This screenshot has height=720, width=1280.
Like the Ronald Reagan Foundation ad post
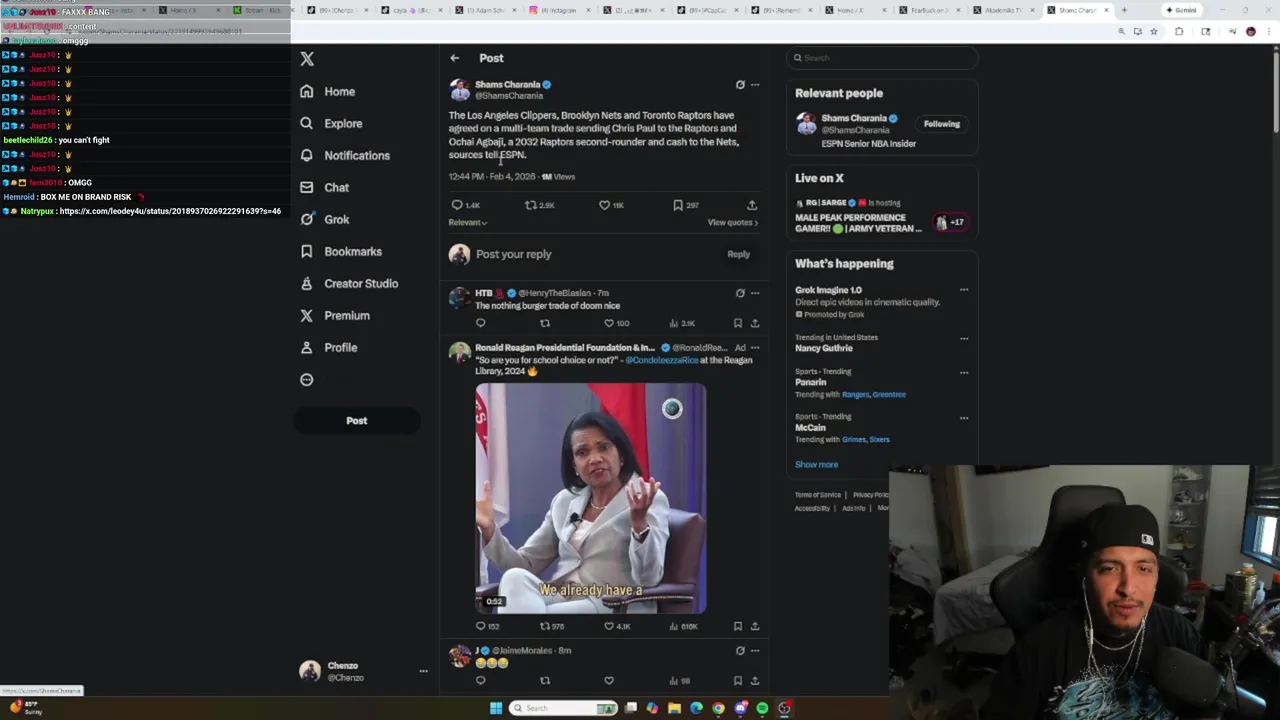coord(609,626)
